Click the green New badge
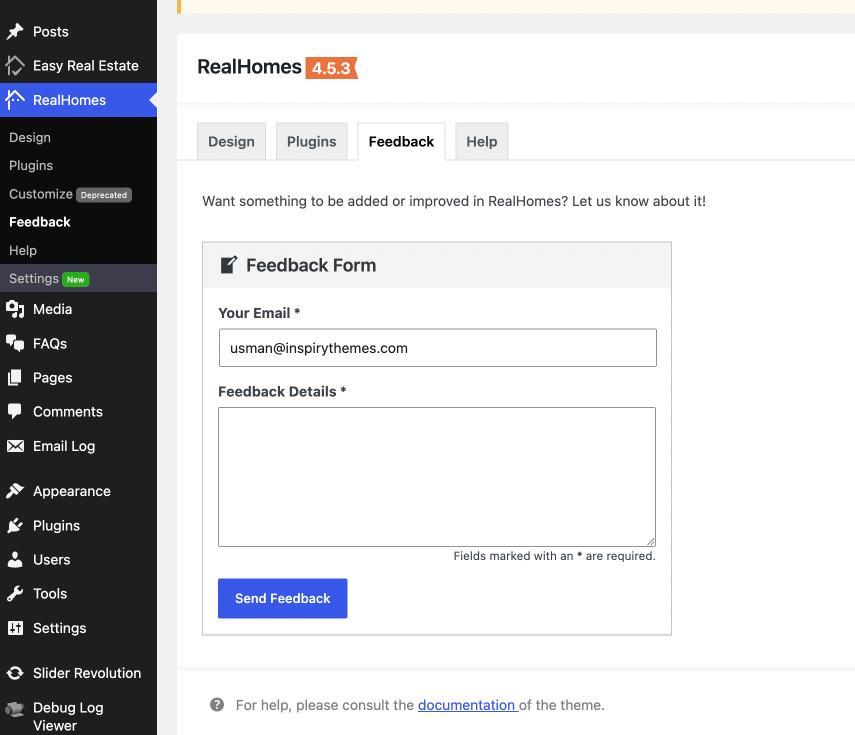Image resolution: width=855 pixels, height=735 pixels. click(x=75, y=279)
